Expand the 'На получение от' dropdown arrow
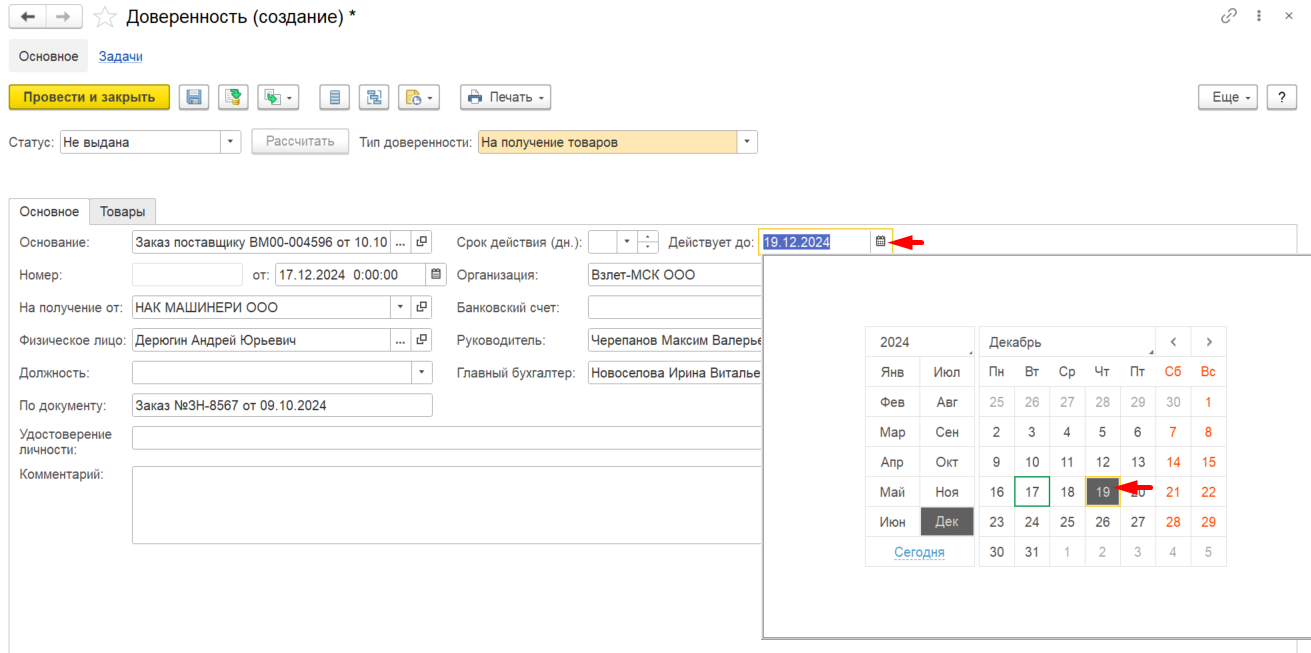The width and height of the screenshot is (1311, 653). pyautogui.click(x=401, y=307)
